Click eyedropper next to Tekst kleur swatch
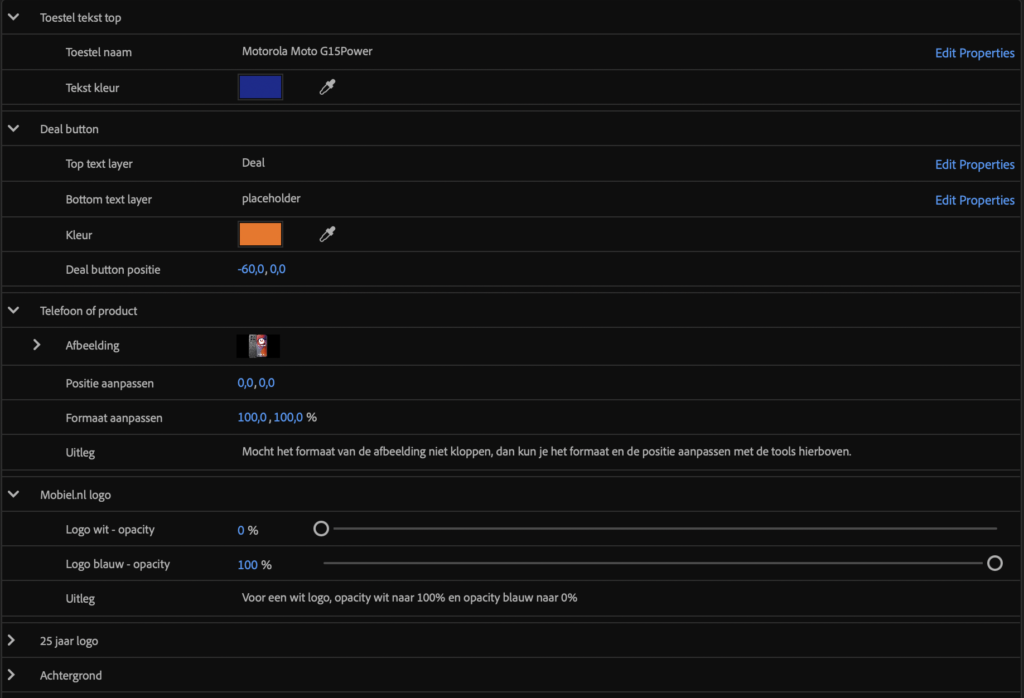The image size is (1024, 698). pyautogui.click(x=327, y=88)
